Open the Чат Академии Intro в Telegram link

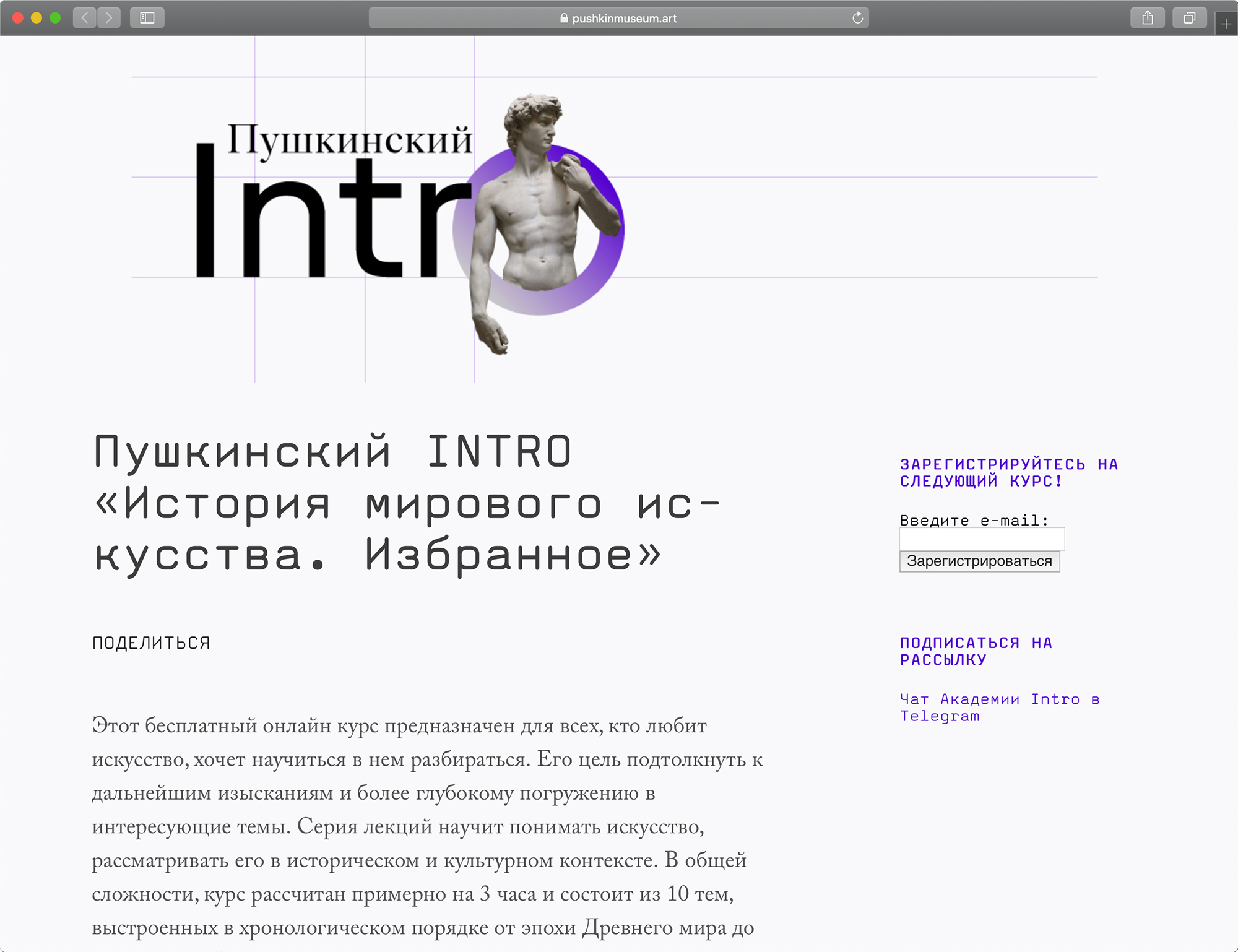(1000, 708)
